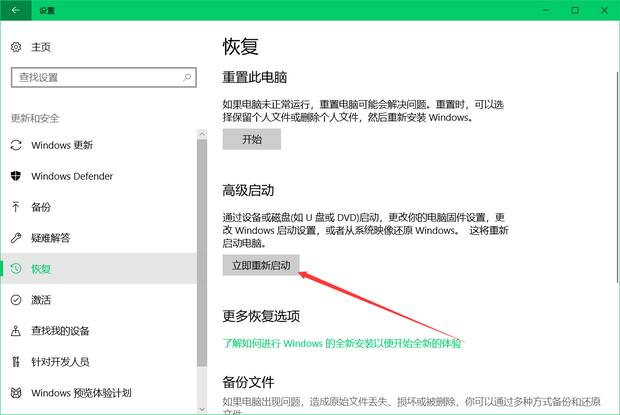Click sidebar scrollbar up arrow

pos(202,134)
